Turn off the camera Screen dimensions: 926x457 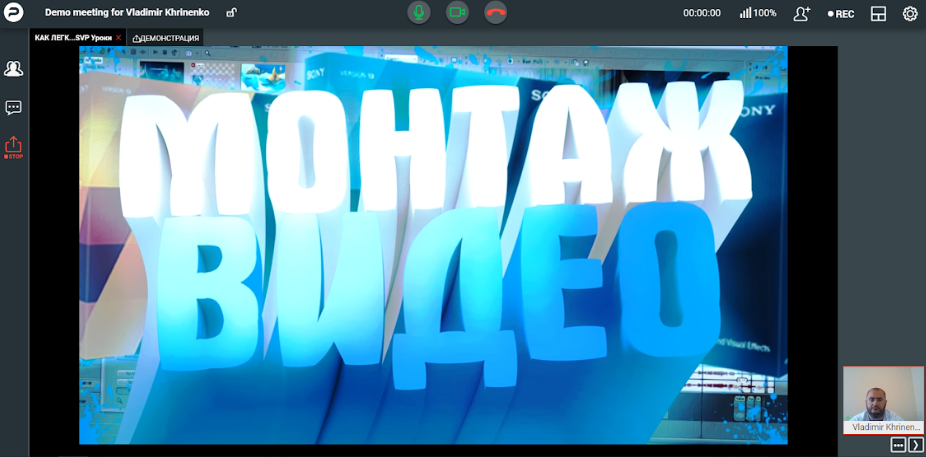(457, 12)
